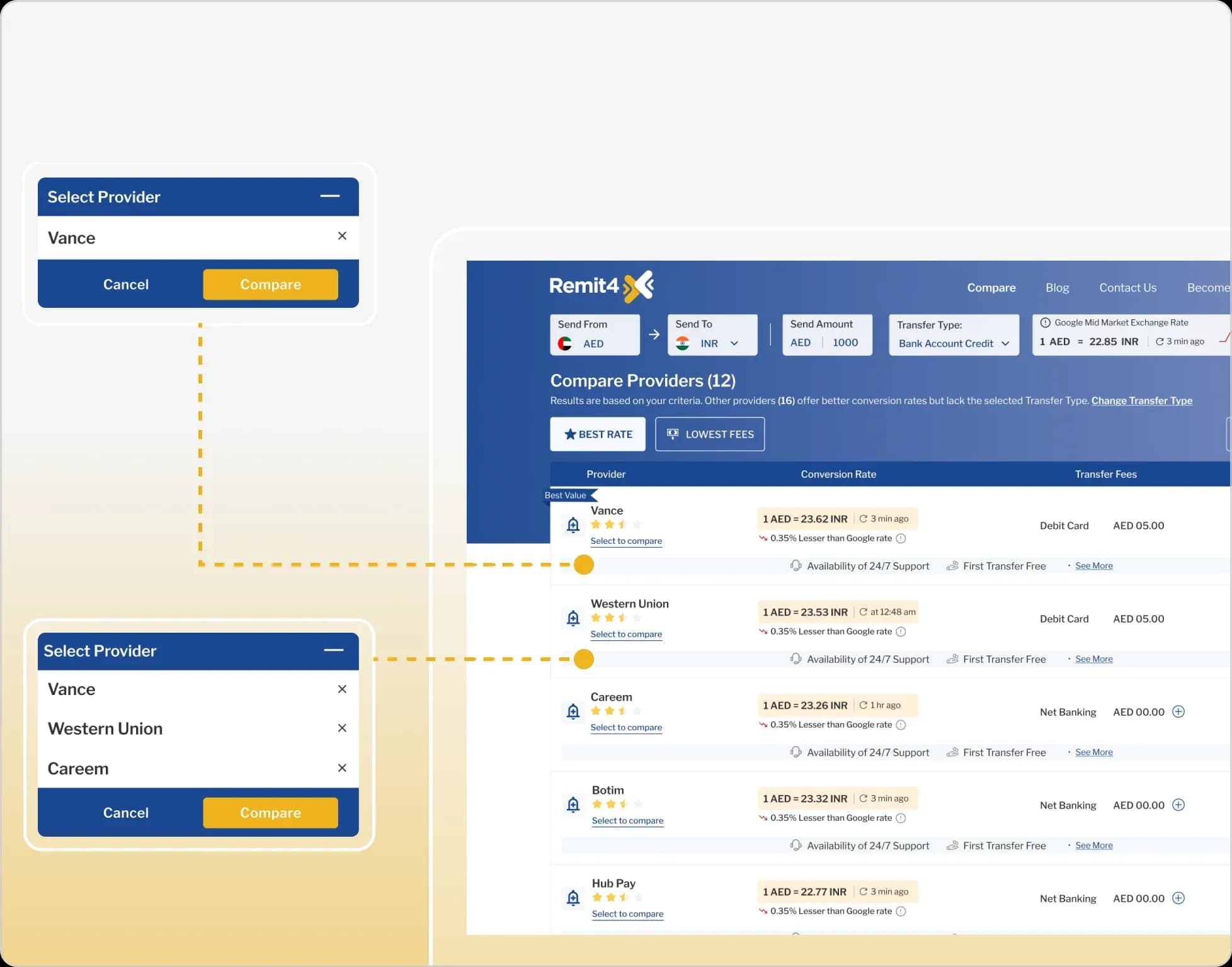Screen dimensions: 1232x967
Task: Collapse the upper Select Provider panel
Action: click(330, 196)
